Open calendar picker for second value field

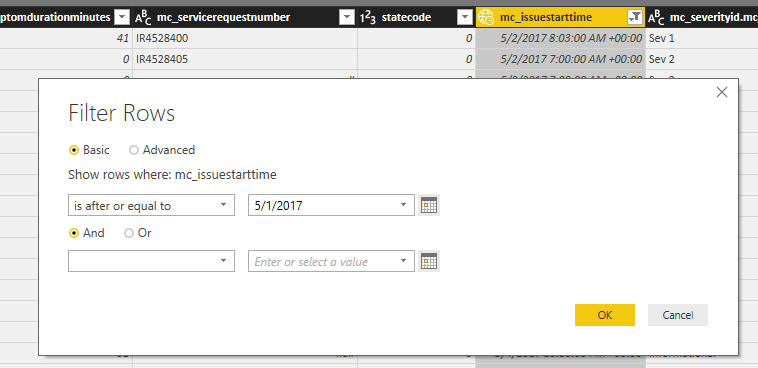[x=429, y=261]
